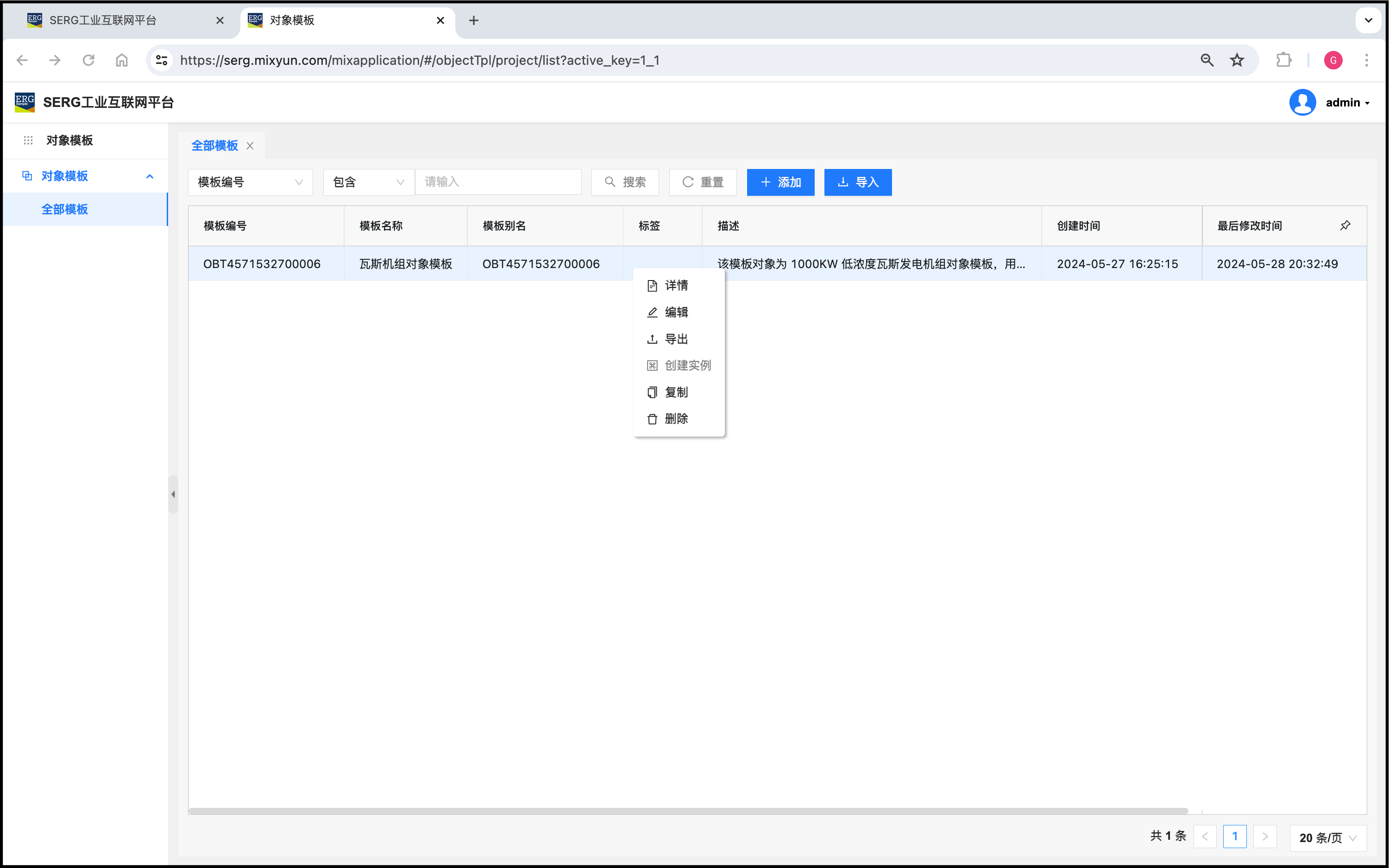Reload the page using the refresh icon
Screen dimensions: 1389x868
88,60
